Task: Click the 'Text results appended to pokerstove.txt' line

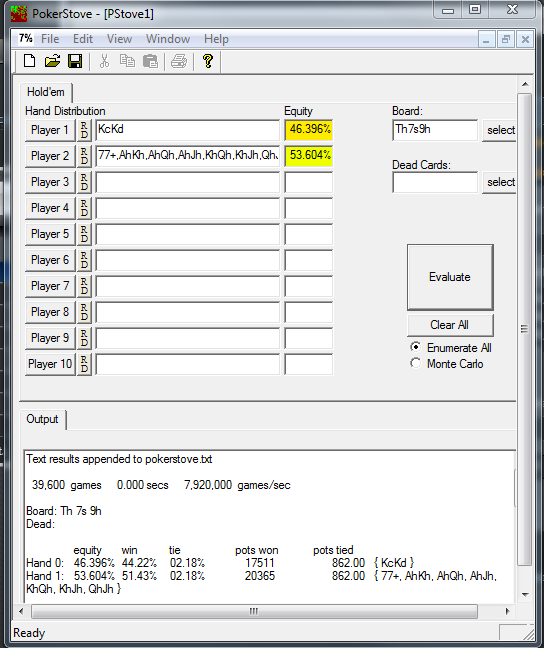Action: 119,459
